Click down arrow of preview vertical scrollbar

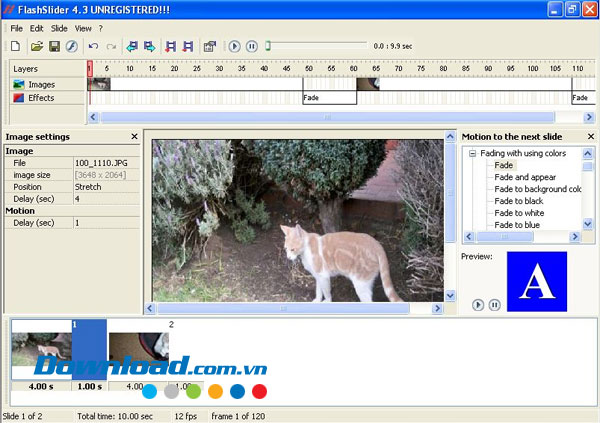pyautogui.click(x=450, y=296)
